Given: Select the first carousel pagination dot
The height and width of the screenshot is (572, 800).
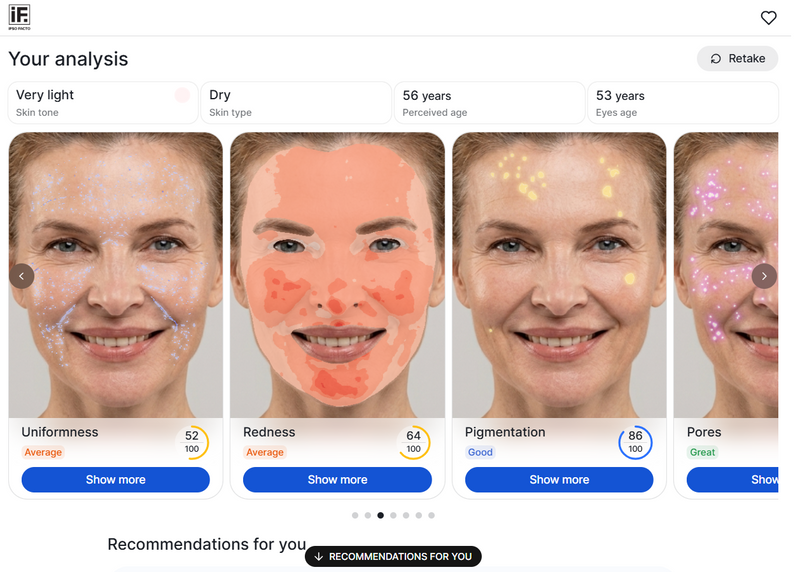Looking at the screenshot, I should (355, 515).
